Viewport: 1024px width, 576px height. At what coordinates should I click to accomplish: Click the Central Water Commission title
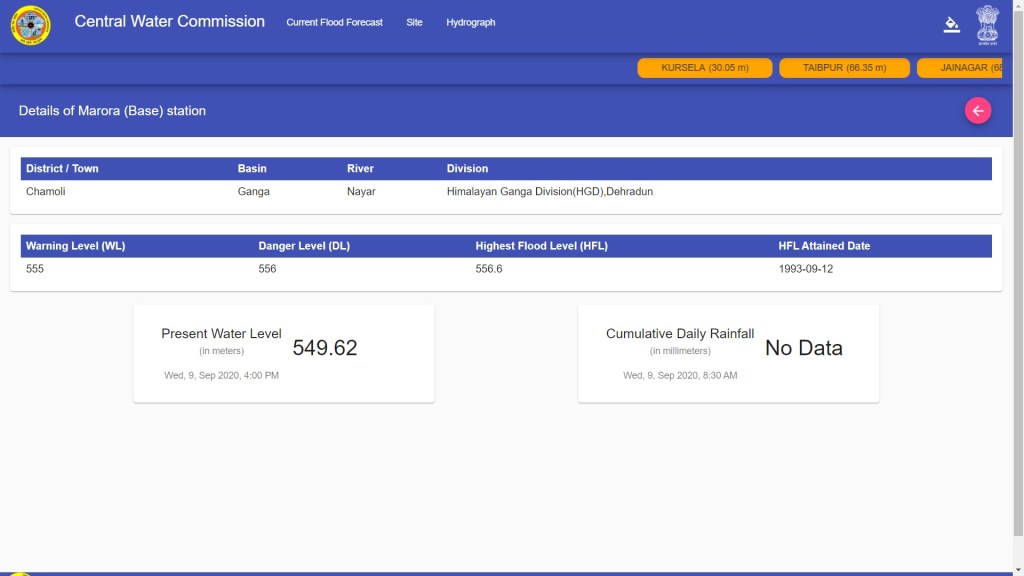pyautogui.click(x=169, y=21)
